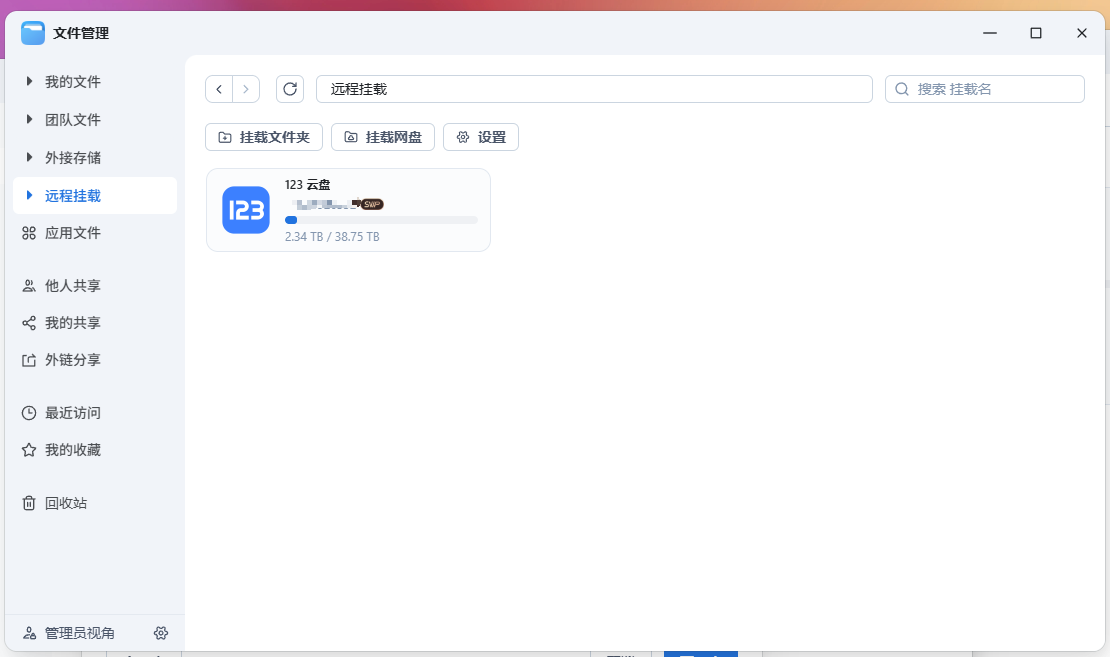Expand the 团队文件 tree arrow

[29, 119]
